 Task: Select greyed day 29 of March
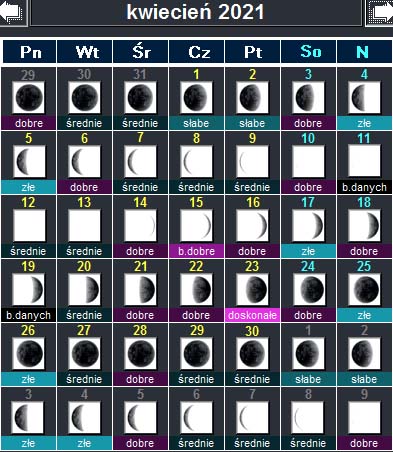click(x=28, y=75)
